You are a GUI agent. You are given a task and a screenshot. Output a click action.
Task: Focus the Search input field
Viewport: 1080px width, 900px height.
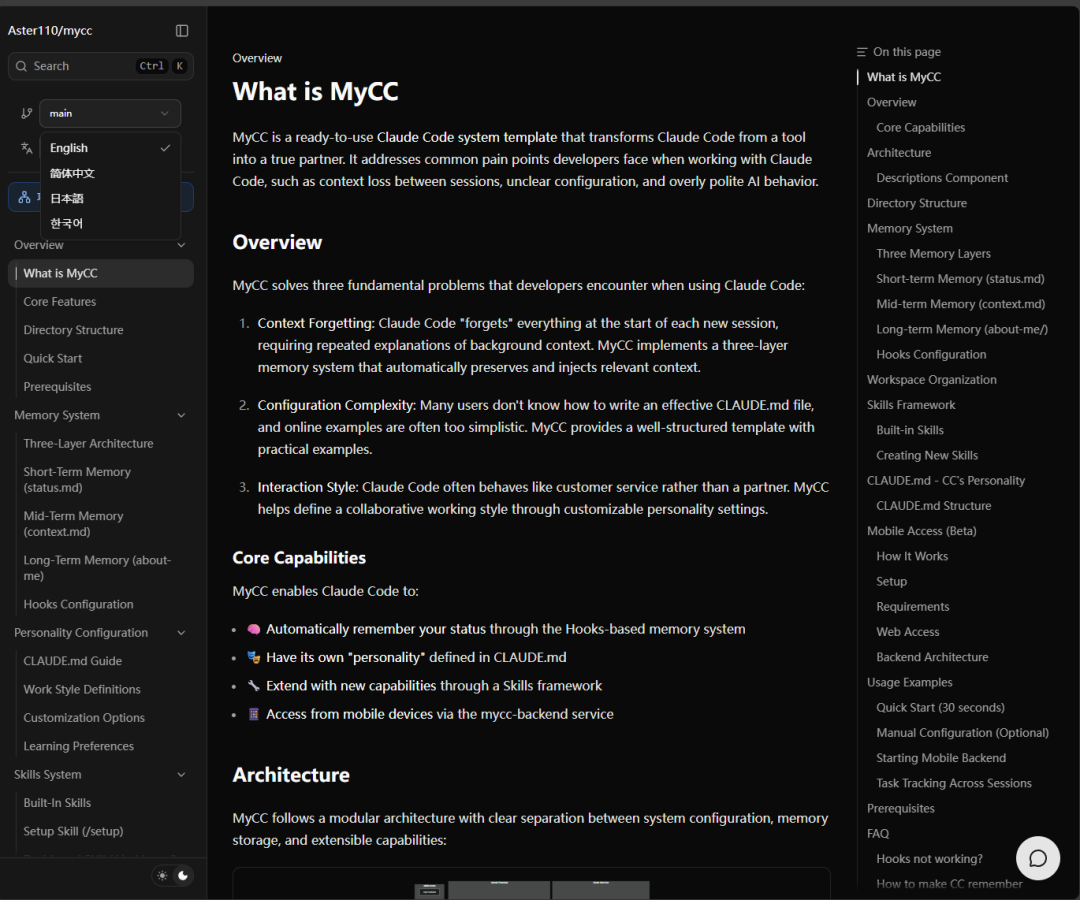tap(101, 66)
